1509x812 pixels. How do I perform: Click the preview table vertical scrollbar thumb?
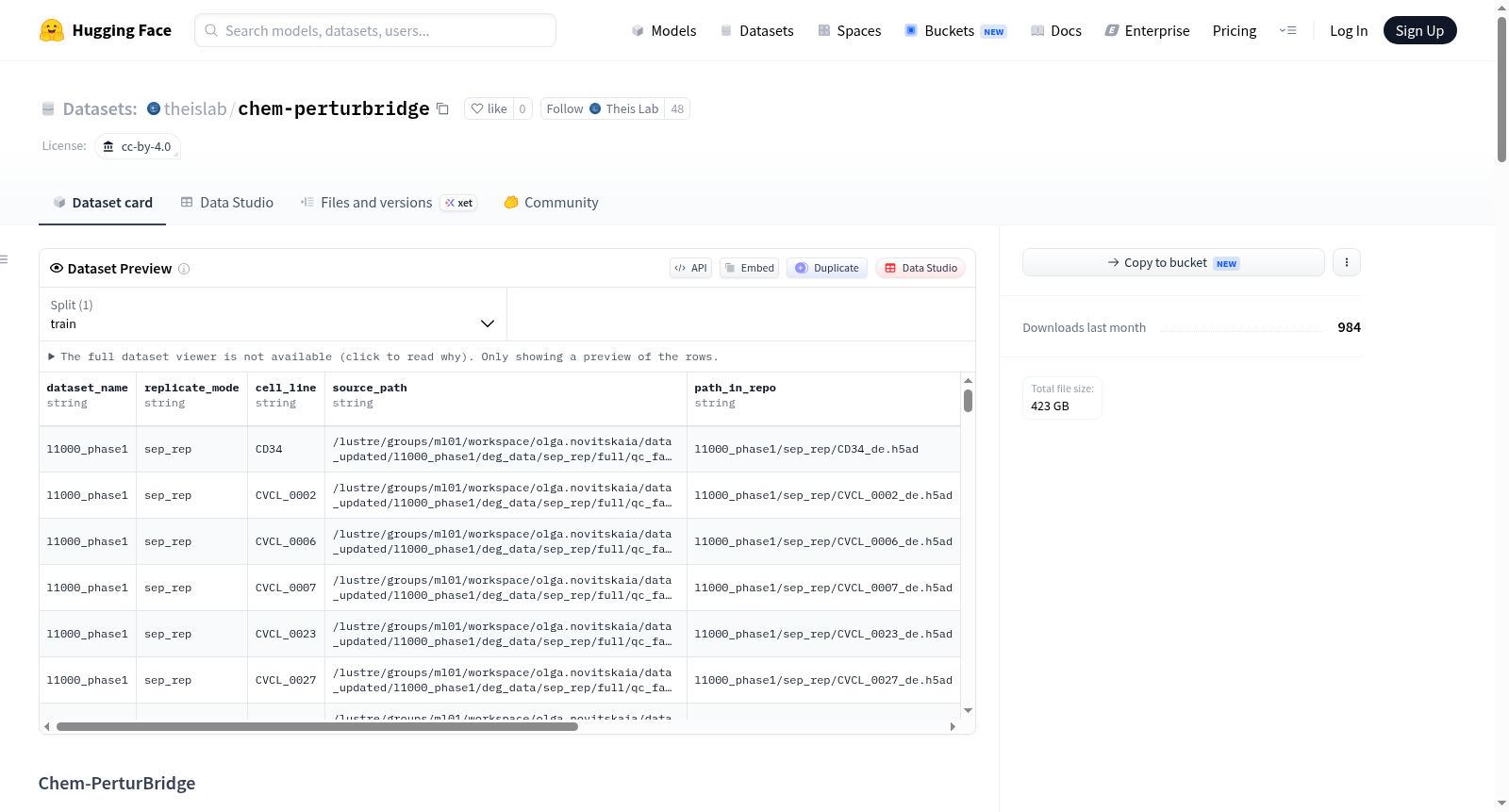click(x=968, y=401)
